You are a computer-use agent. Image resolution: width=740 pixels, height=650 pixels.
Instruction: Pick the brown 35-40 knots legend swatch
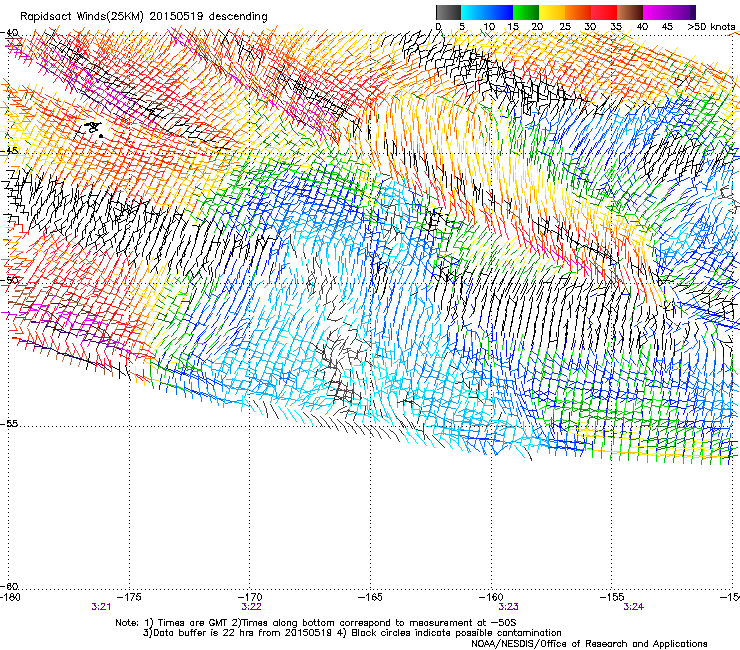click(630, 12)
